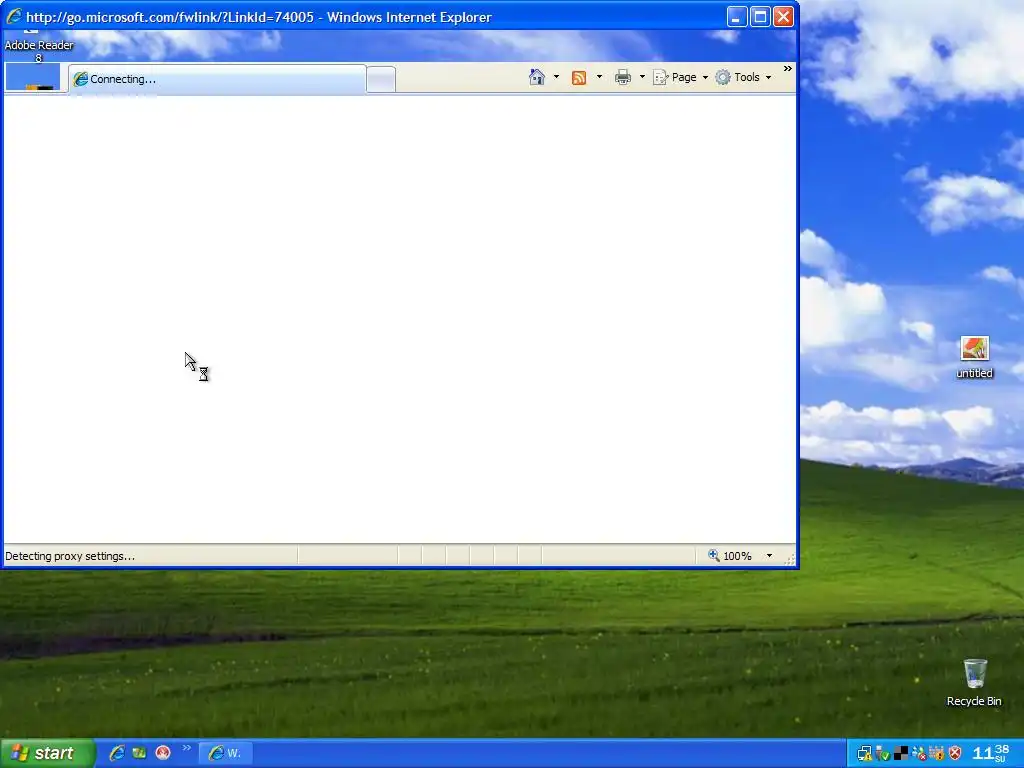Viewport: 1024px width, 768px height.
Task: Show more toolbar commands via the chevron
Action: pyautogui.click(x=788, y=69)
